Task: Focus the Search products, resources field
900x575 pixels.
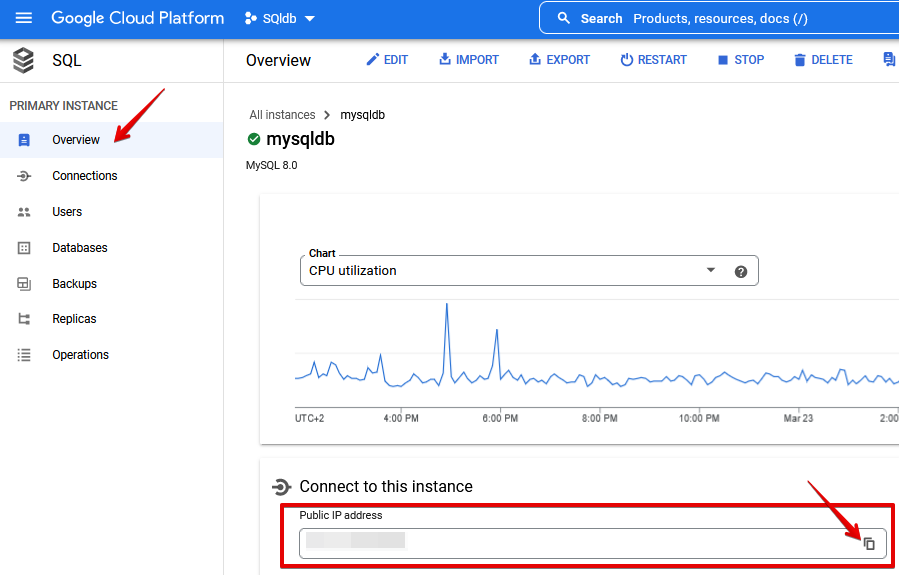Action: click(719, 18)
